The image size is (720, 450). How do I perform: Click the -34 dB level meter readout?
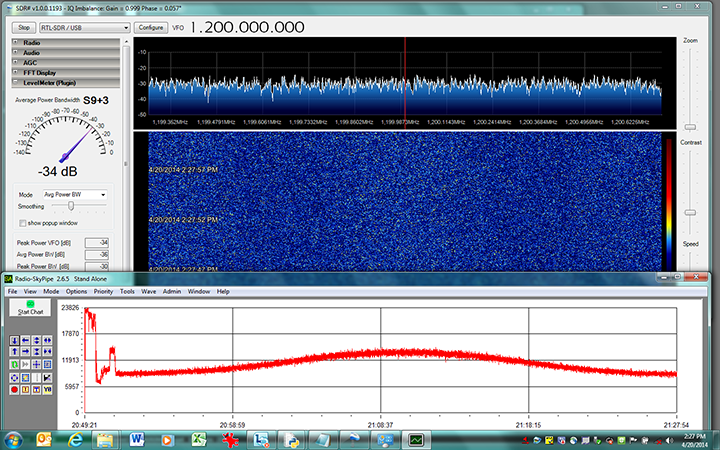click(x=57, y=172)
